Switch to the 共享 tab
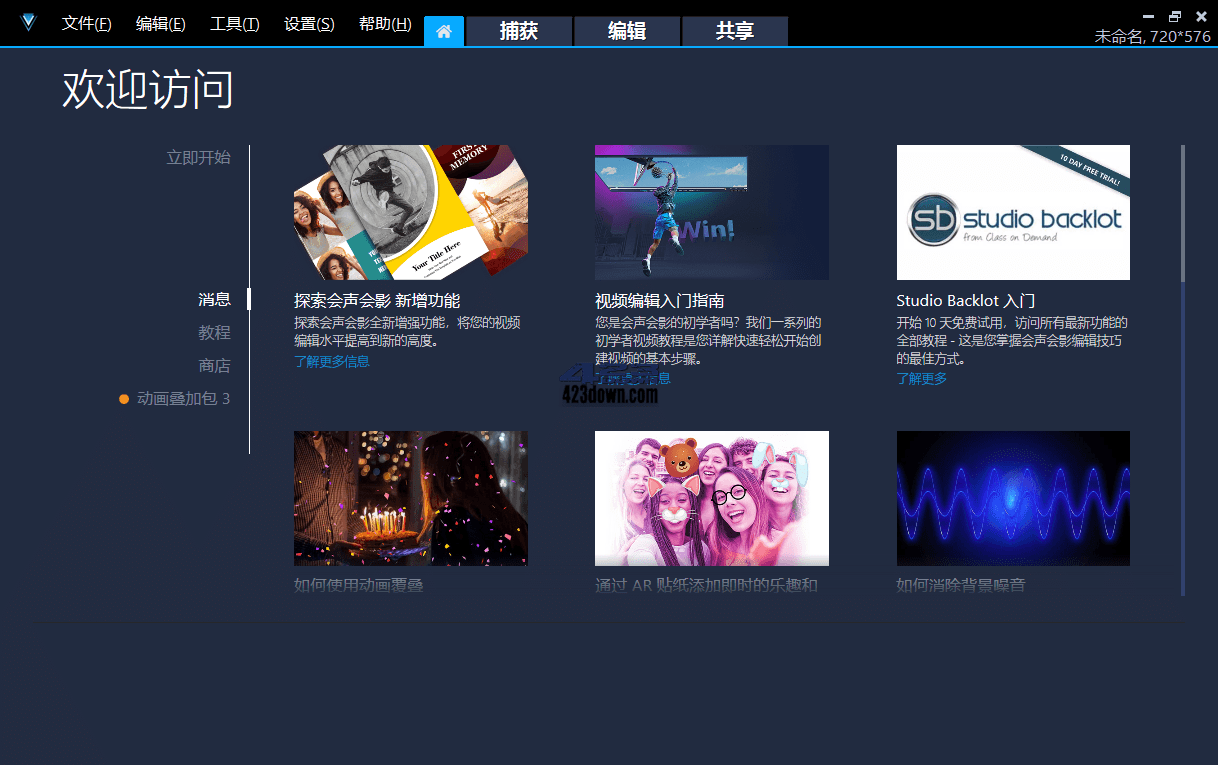 pos(734,31)
